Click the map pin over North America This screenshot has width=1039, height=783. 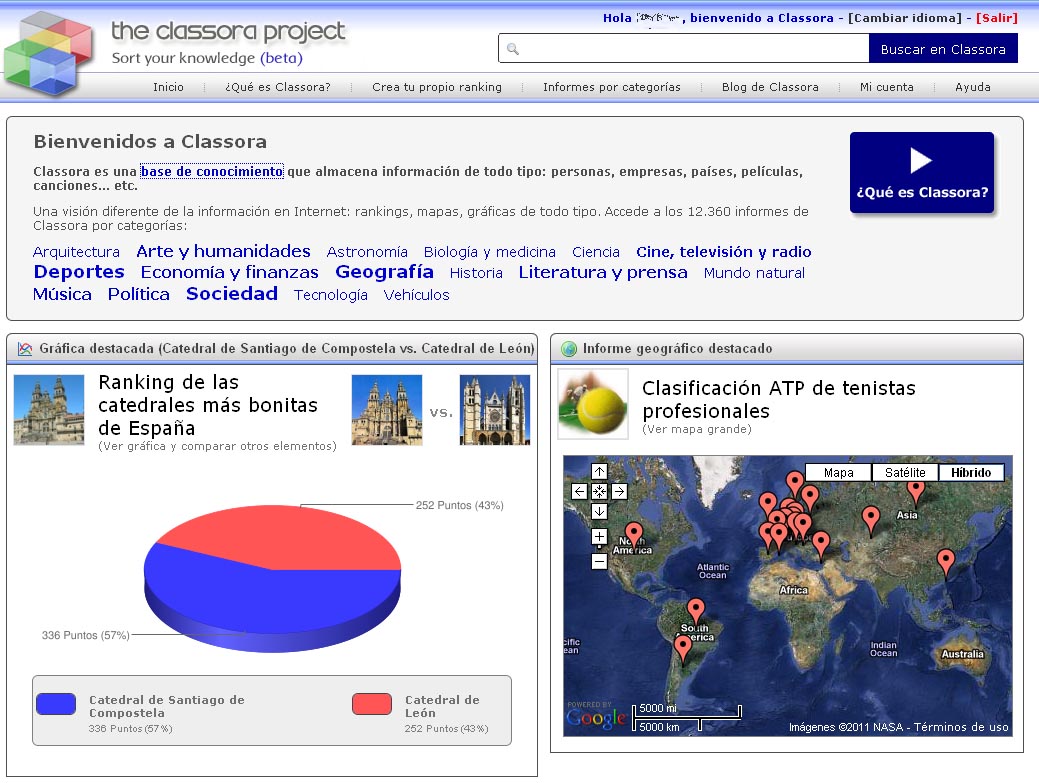(x=634, y=534)
